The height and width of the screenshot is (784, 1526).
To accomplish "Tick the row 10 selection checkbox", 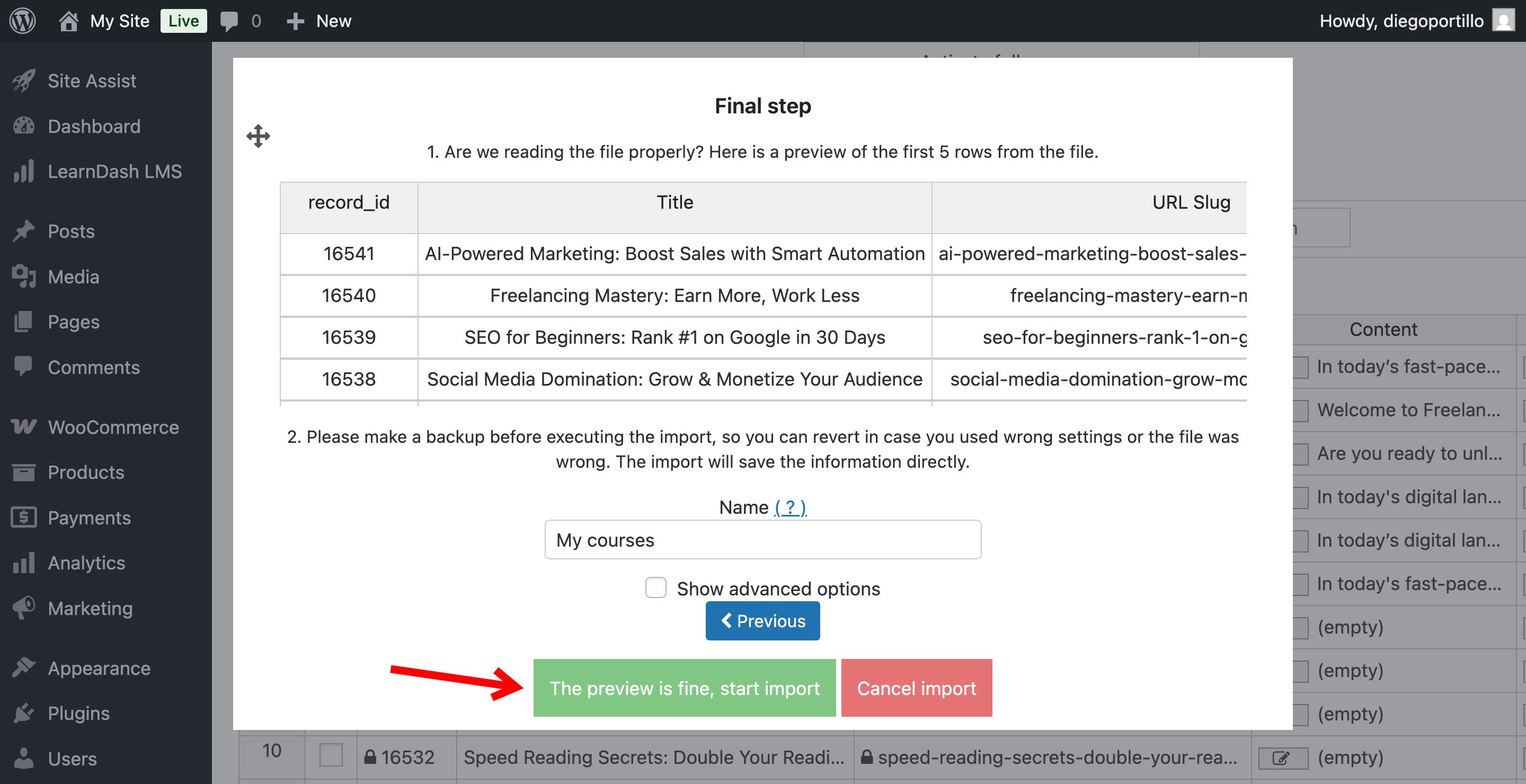I will 331,755.
